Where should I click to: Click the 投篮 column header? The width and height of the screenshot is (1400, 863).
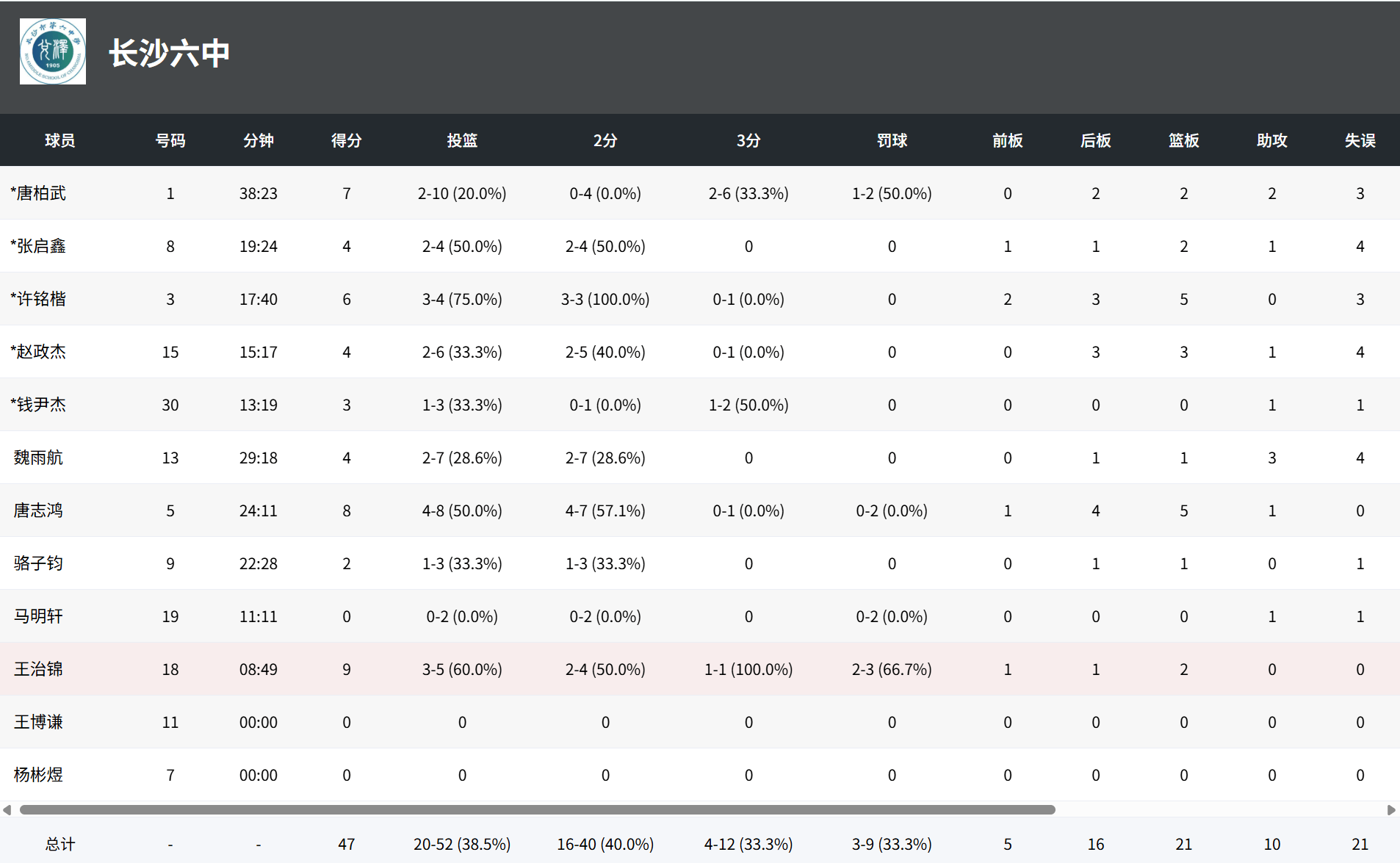[462, 140]
